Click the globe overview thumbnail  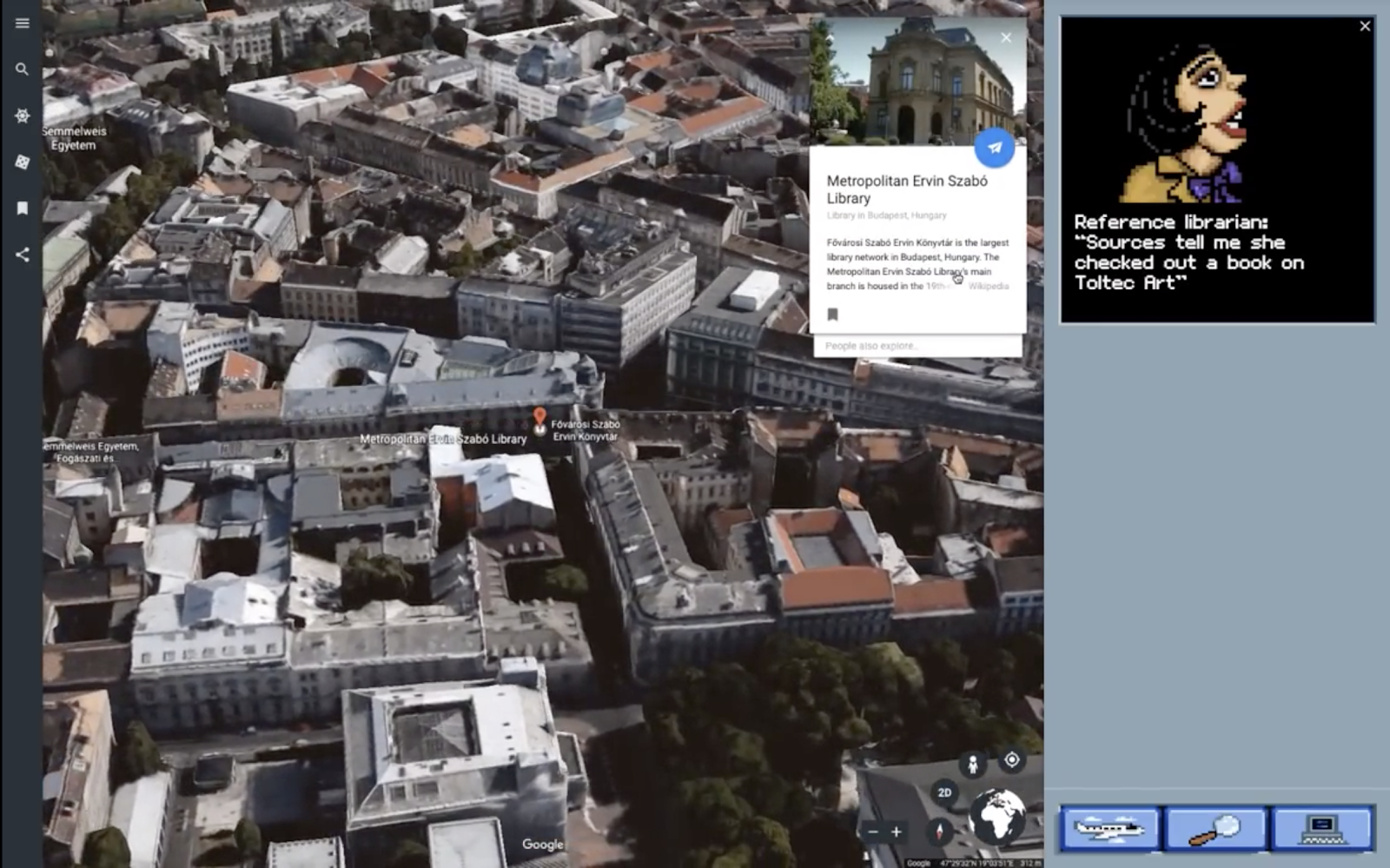coord(997,816)
